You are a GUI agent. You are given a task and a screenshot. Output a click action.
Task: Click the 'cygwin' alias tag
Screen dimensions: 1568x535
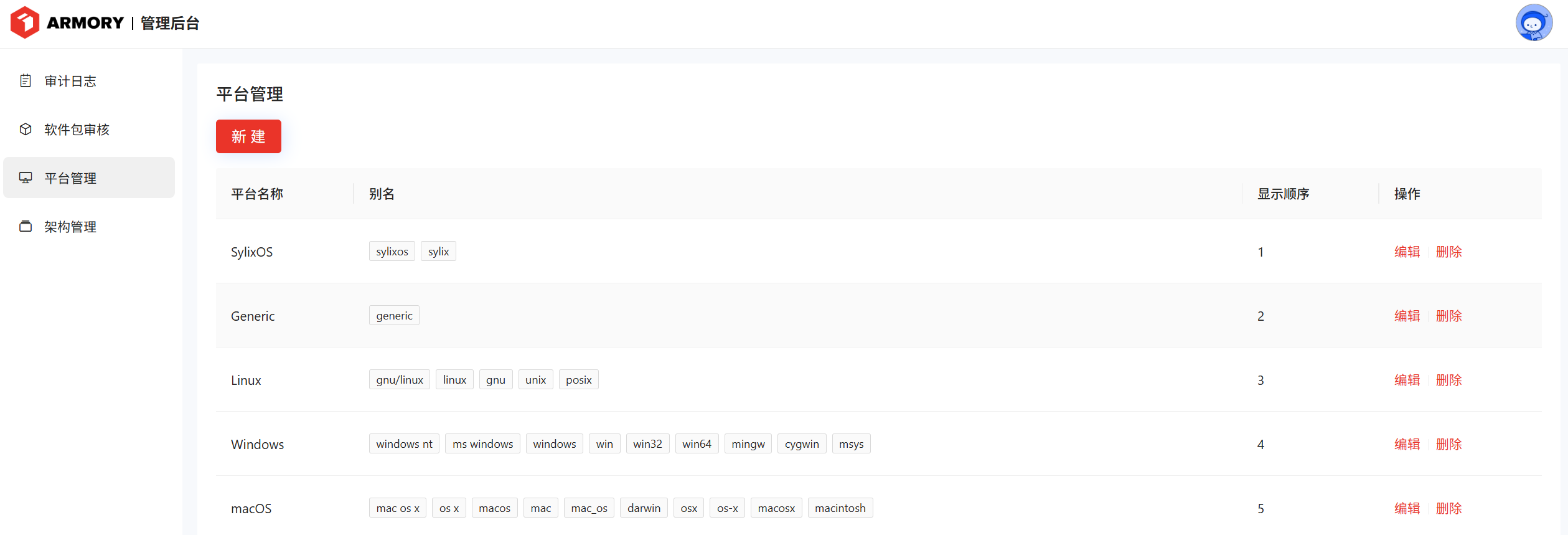pos(801,444)
